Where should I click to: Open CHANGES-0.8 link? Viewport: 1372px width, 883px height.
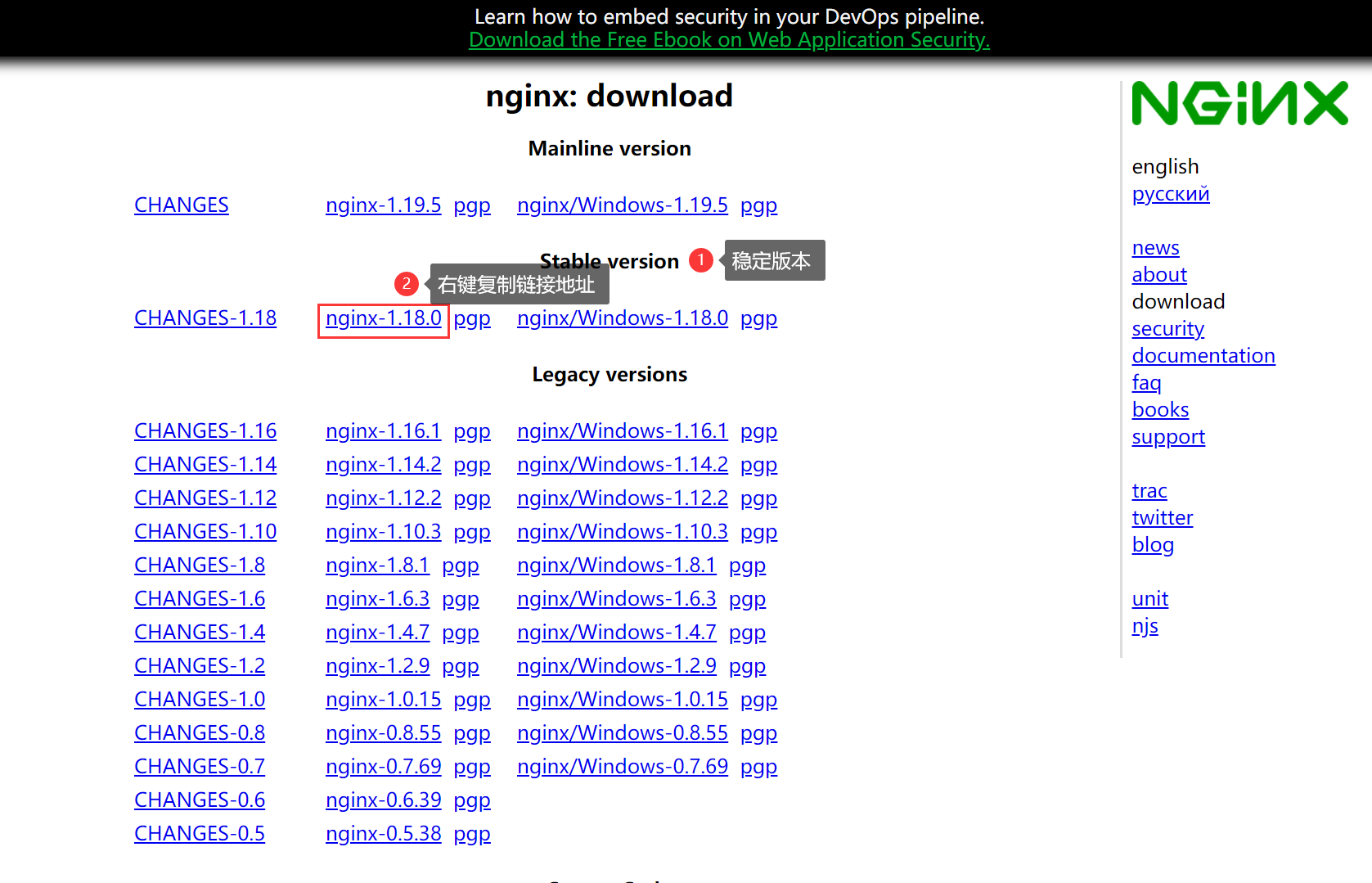click(200, 732)
